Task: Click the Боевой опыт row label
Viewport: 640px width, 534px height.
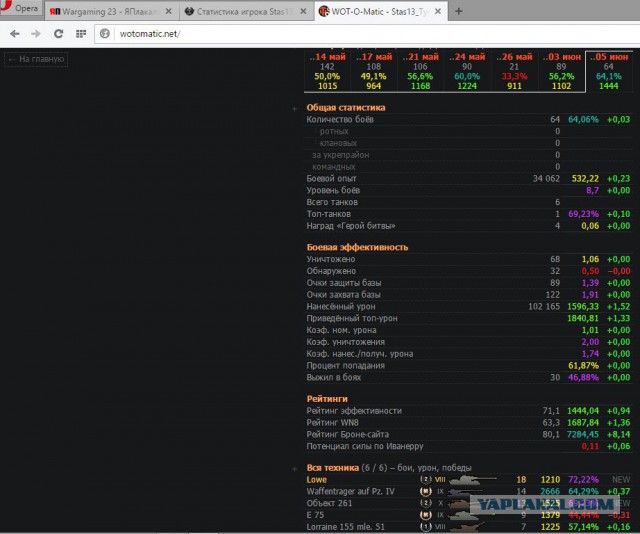Action: tap(331, 179)
